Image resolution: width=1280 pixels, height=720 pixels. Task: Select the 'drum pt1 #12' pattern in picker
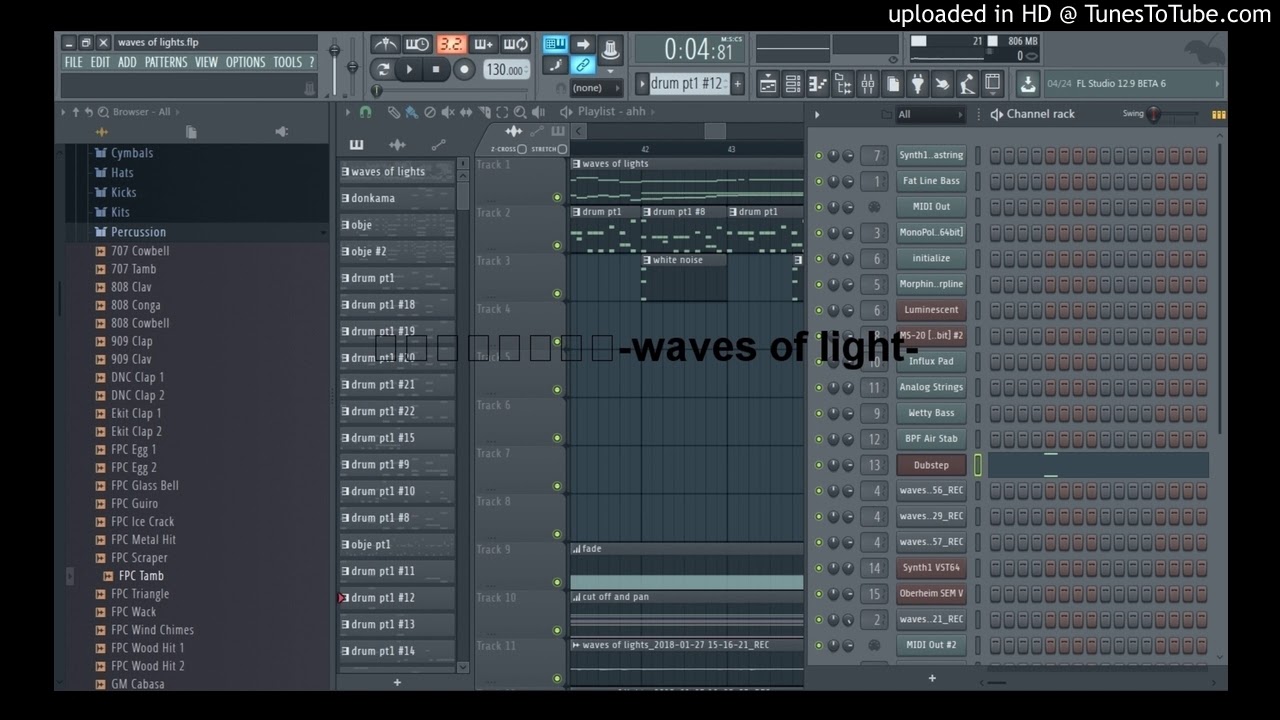click(397, 598)
